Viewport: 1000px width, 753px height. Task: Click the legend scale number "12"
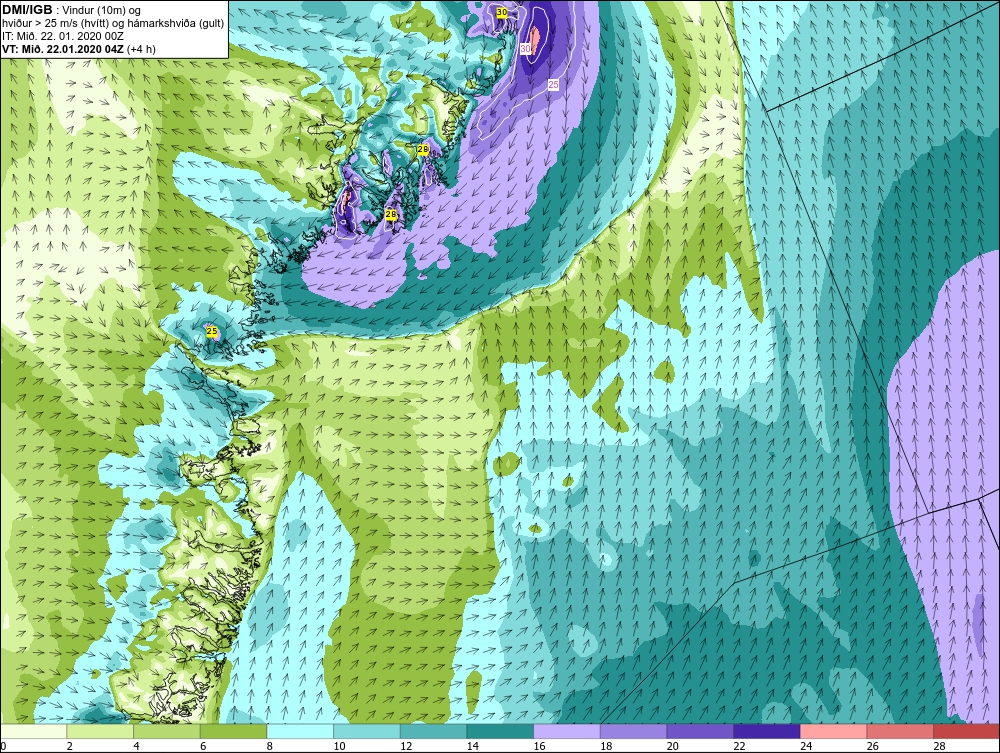[x=406, y=746]
